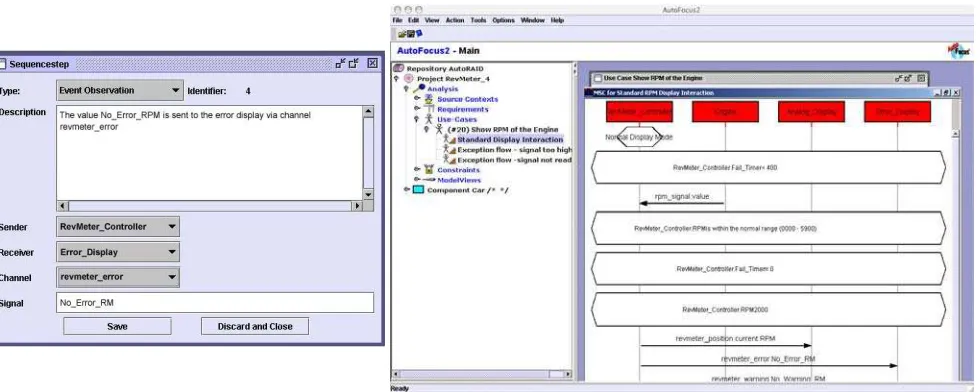Click the open-folder icon in AutoFocus2 toolbar
This screenshot has height=392, width=980.
[x=401, y=34]
